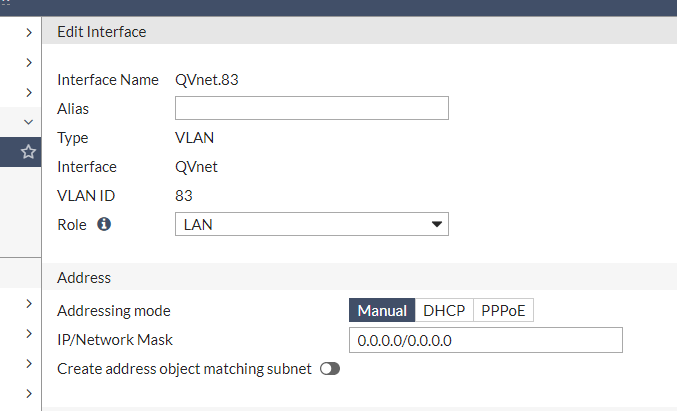The width and height of the screenshot is (677, 411).
Task: Expand sidebar chevron beside Addressing mode row
Action: [x=29, y=302]
